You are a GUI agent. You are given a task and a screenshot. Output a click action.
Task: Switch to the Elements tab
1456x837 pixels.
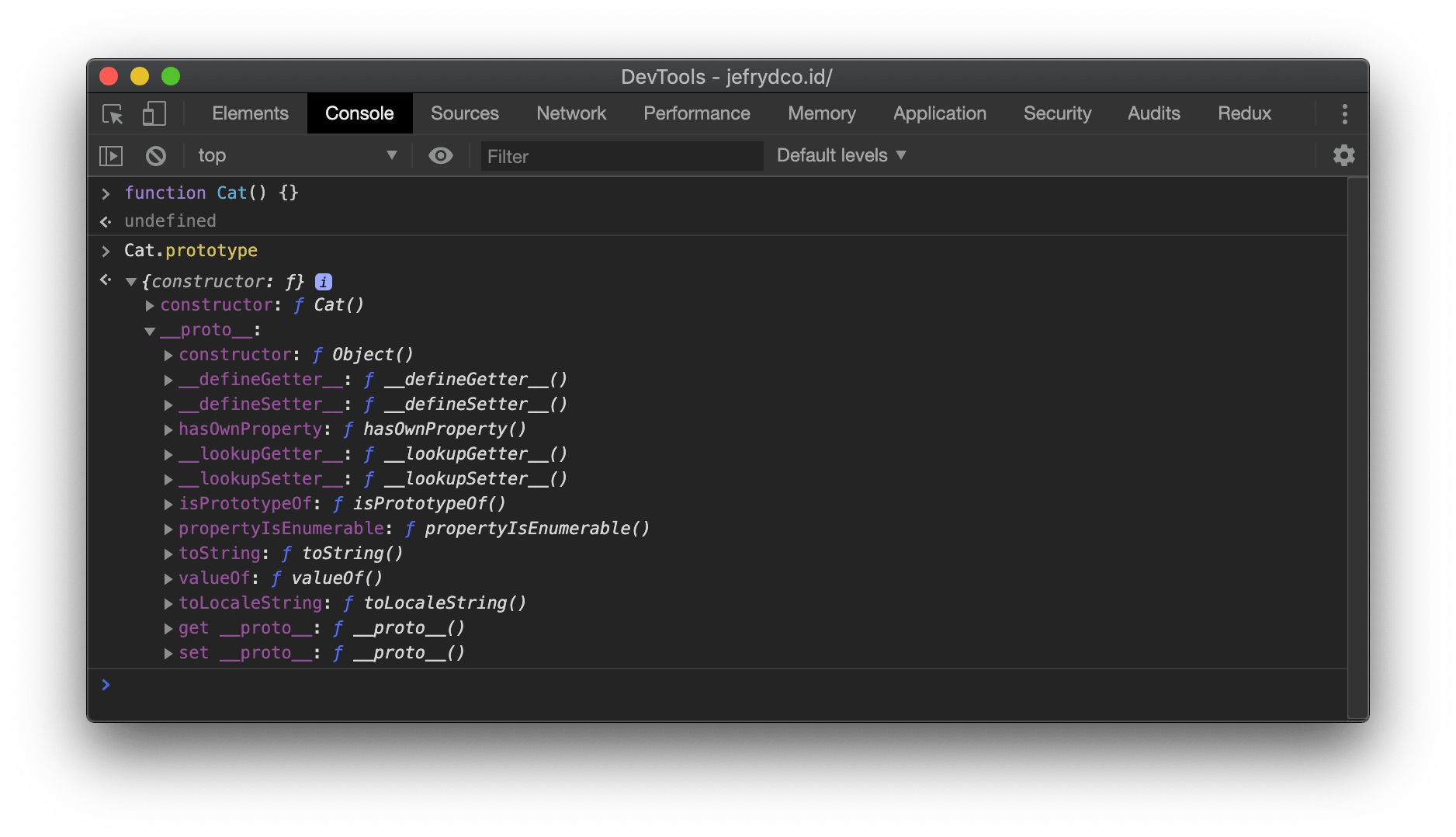pos(250,113)
